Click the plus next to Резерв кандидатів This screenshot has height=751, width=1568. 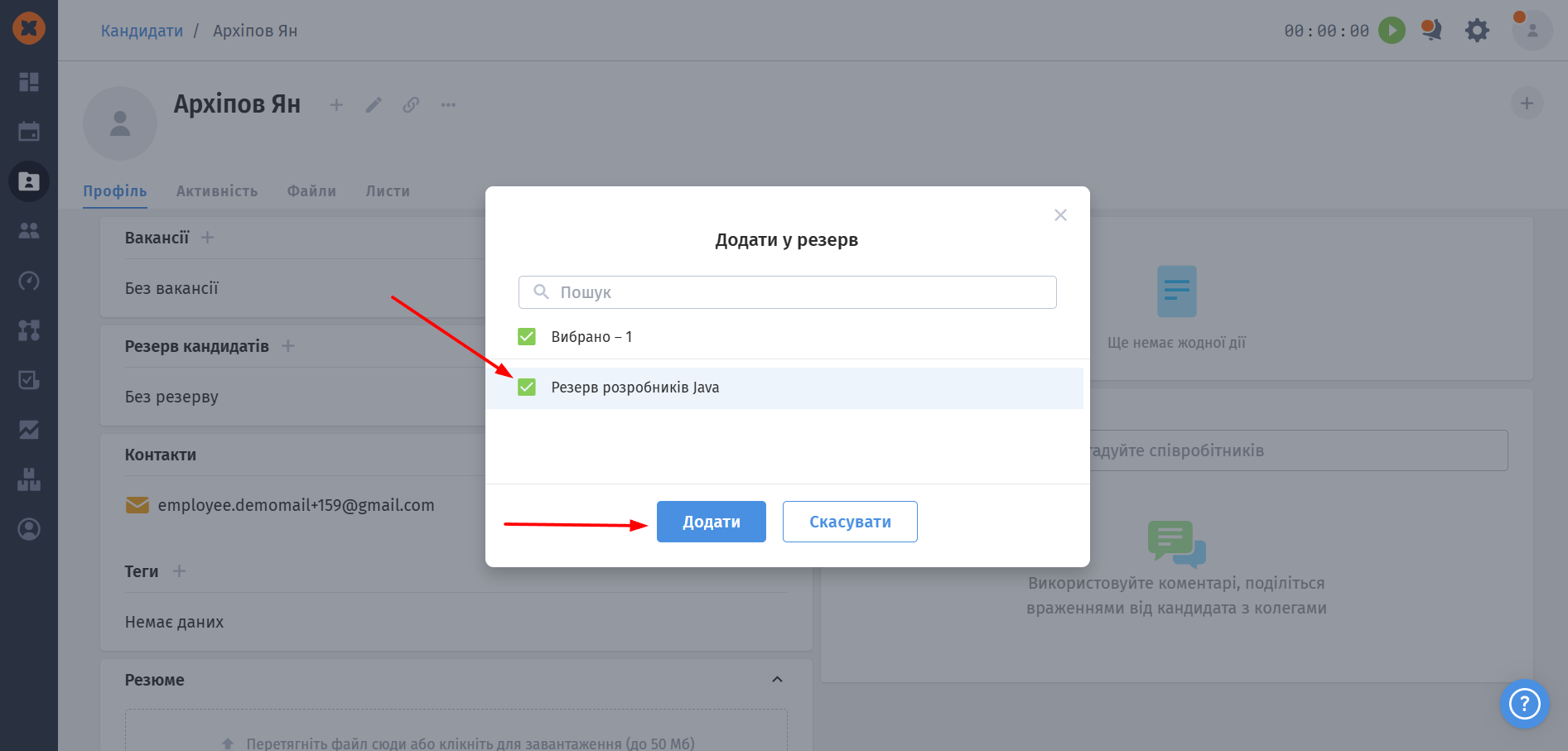(x=287, y=346)
